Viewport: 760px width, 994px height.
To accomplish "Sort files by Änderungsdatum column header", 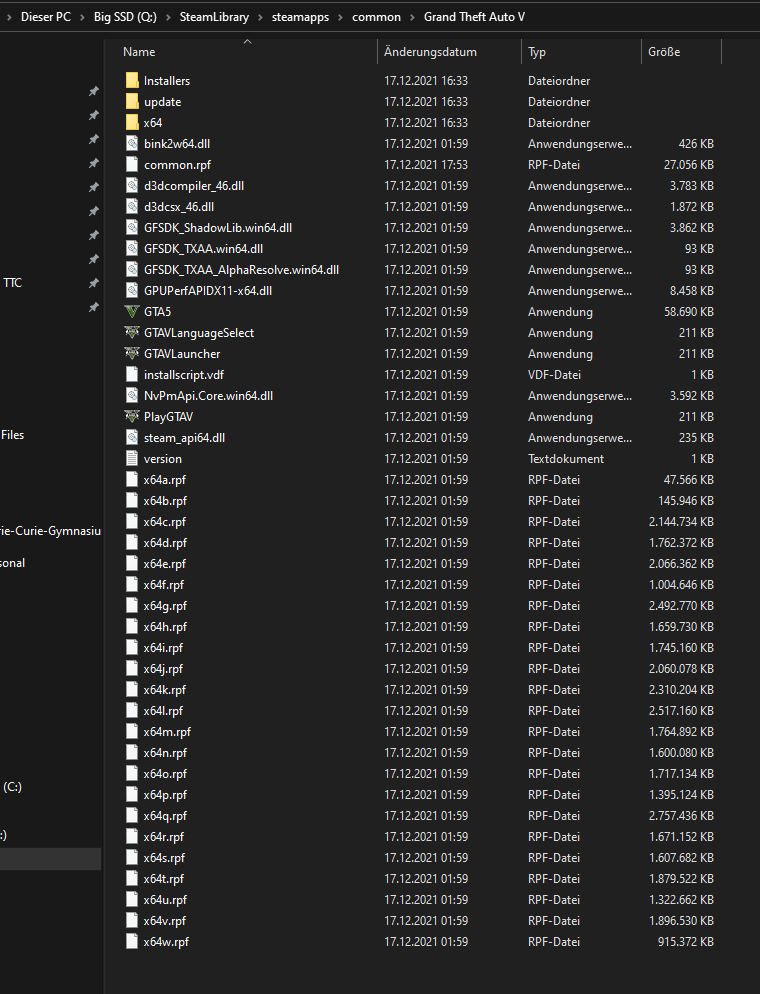I will pyautogui.click(x=431, y=52).
